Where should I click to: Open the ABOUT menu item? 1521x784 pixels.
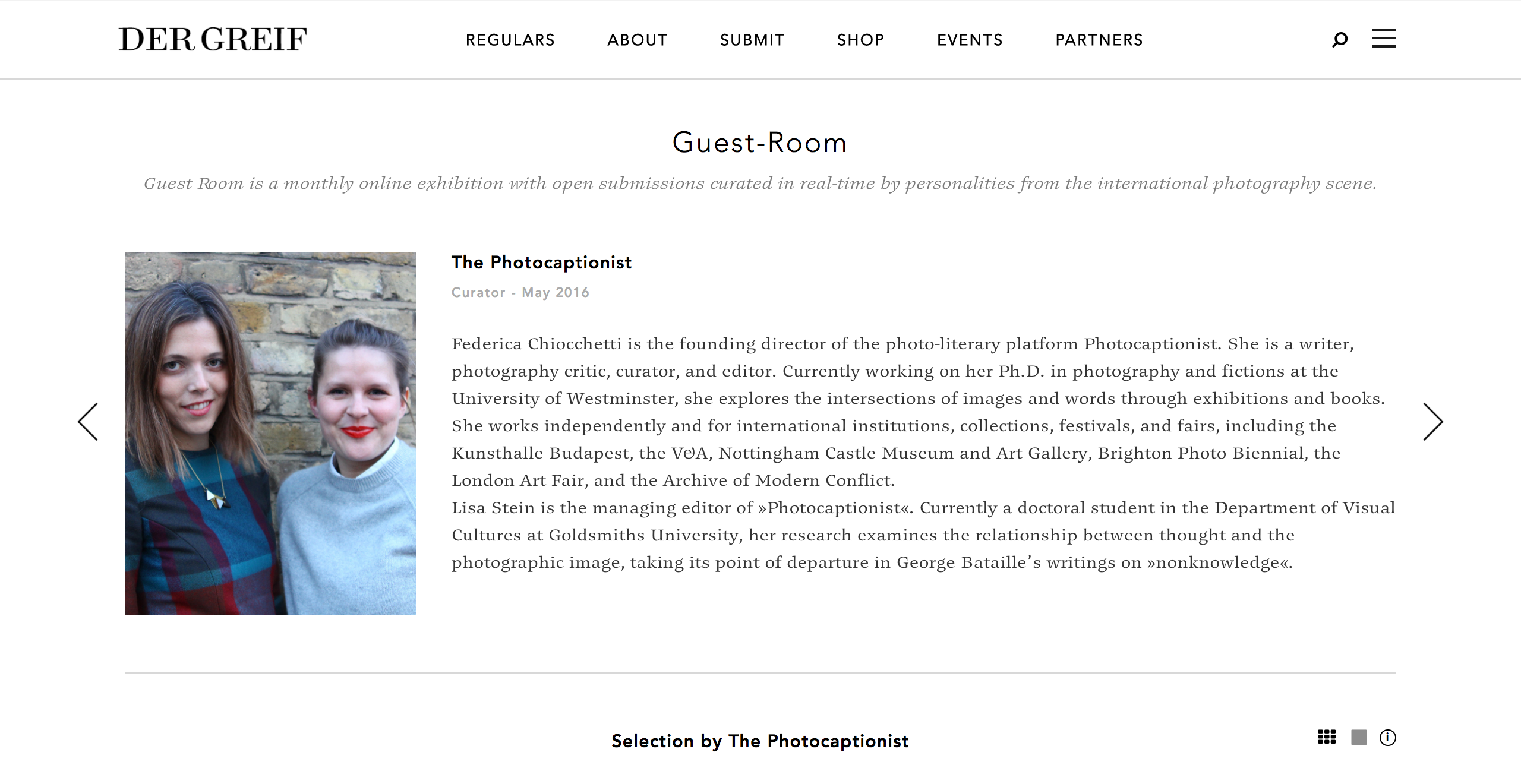pos(638,40)
